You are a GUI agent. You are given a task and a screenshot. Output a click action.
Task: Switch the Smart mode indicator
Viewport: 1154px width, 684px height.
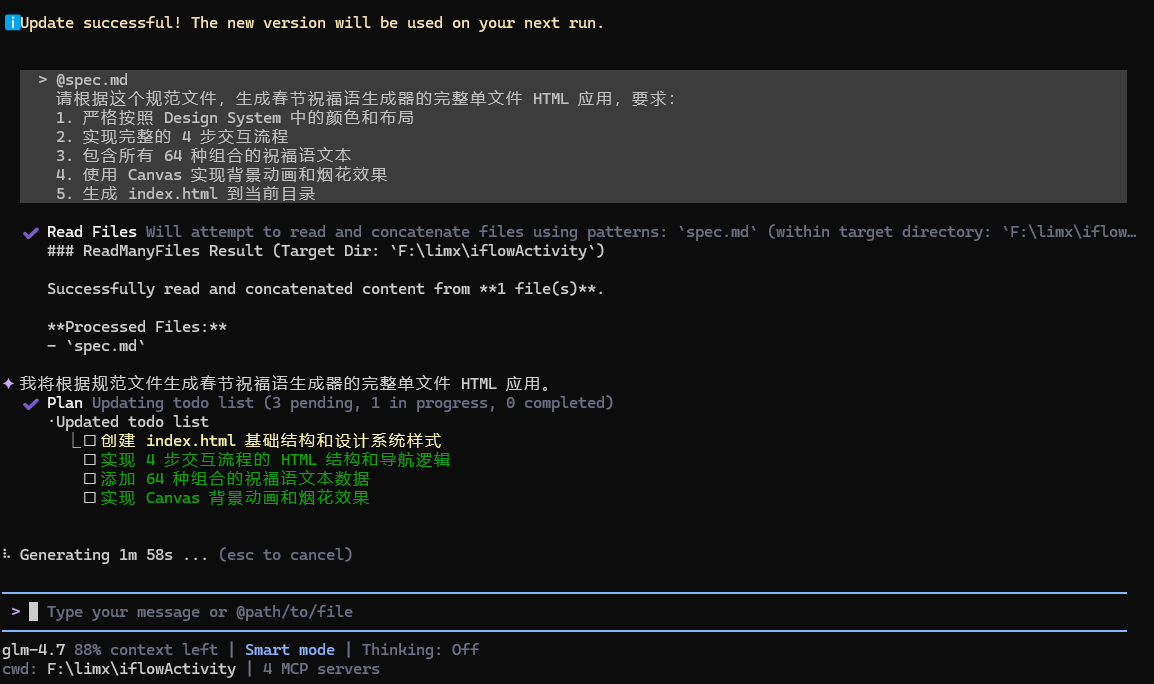(x=290, y=650)
